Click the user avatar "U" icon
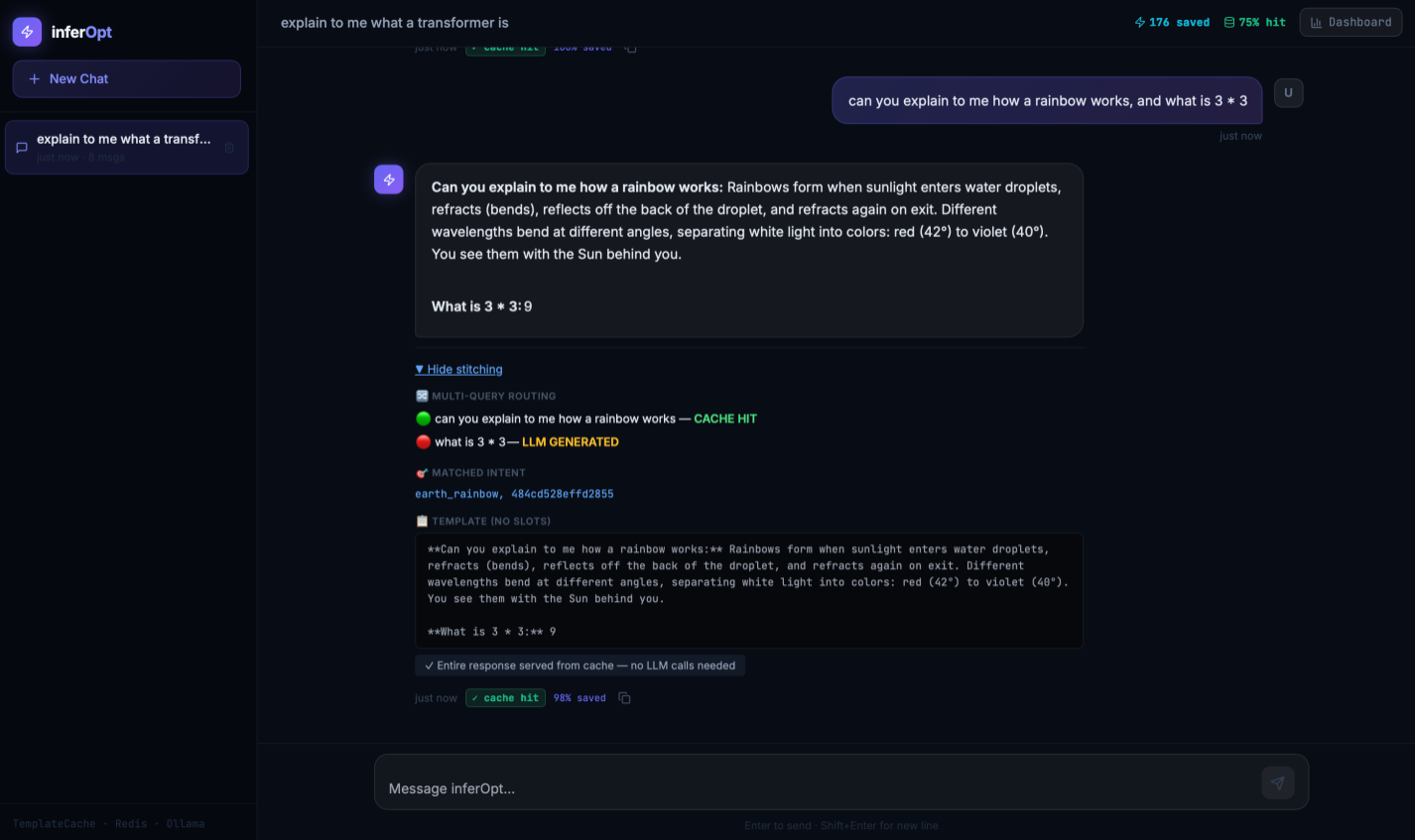 [1288, 93]
